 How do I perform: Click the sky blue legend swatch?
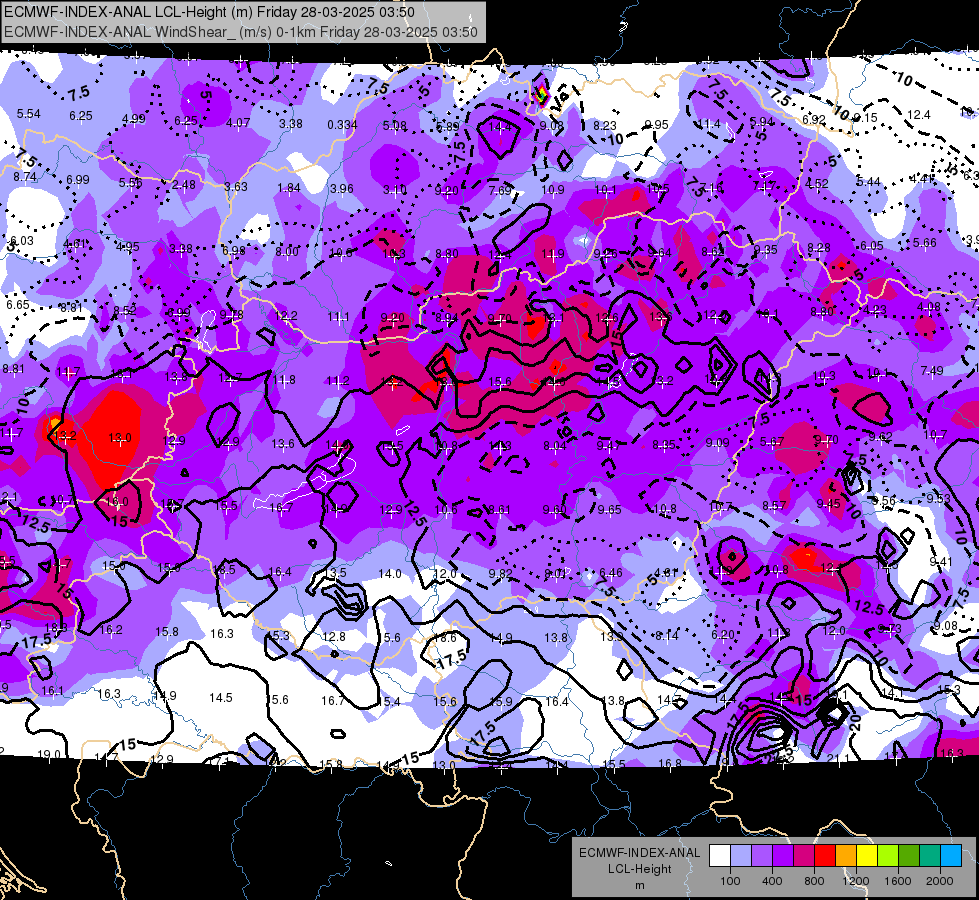(951, 856)
